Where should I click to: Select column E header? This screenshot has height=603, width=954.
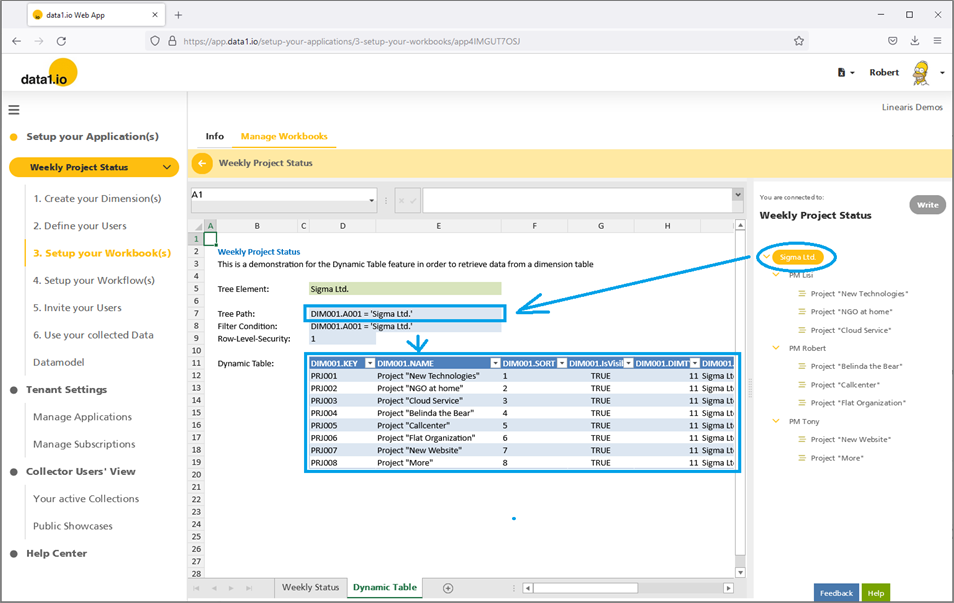pos(438,226)
